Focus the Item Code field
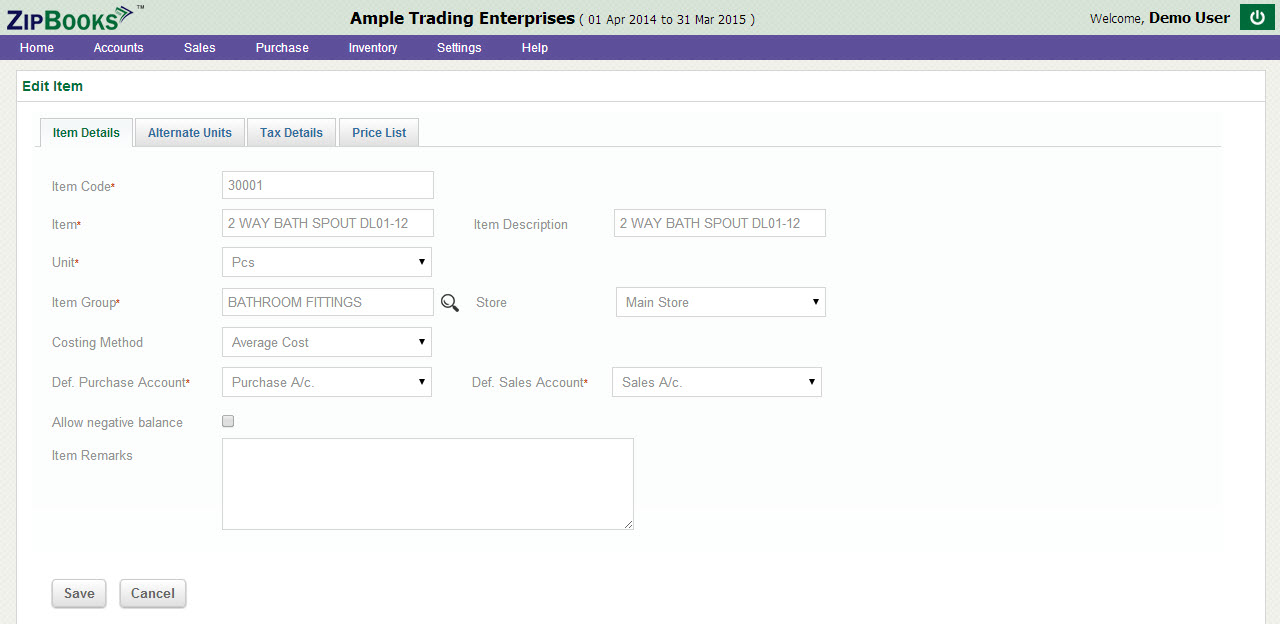 tap(327, 185)
